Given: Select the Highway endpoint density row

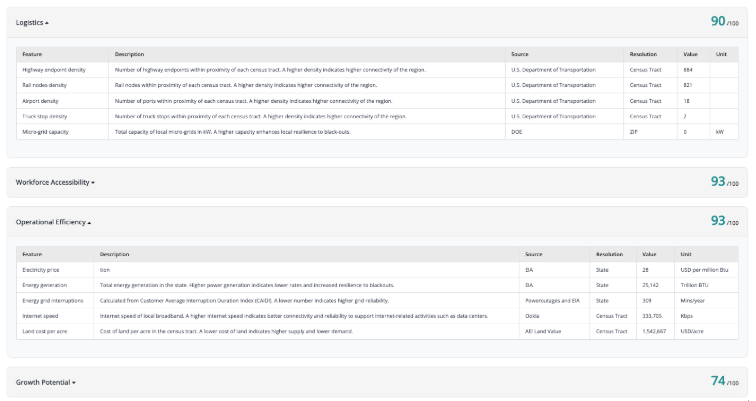Looking at the screenshot, I should [53, 70].
